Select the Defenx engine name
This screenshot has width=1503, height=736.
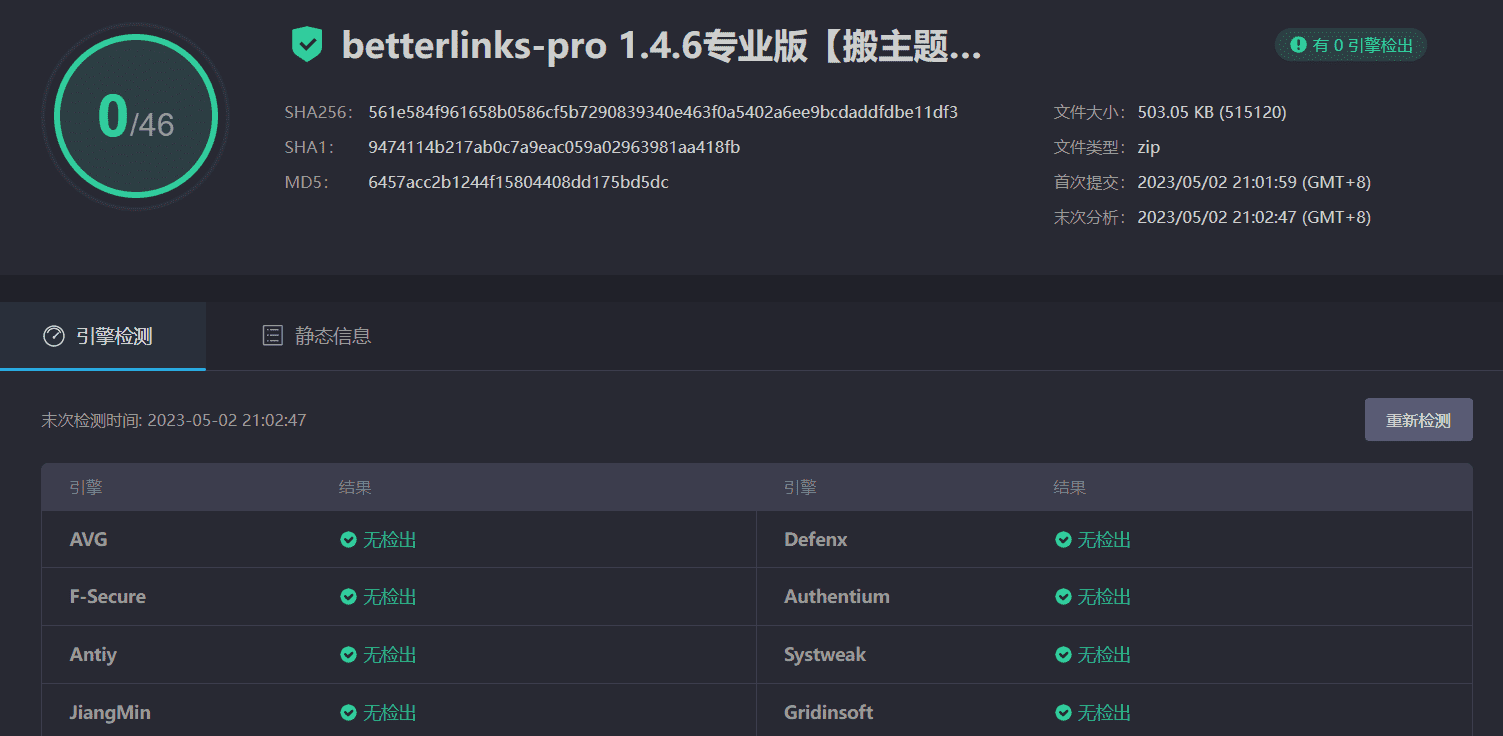coord(815,540)
